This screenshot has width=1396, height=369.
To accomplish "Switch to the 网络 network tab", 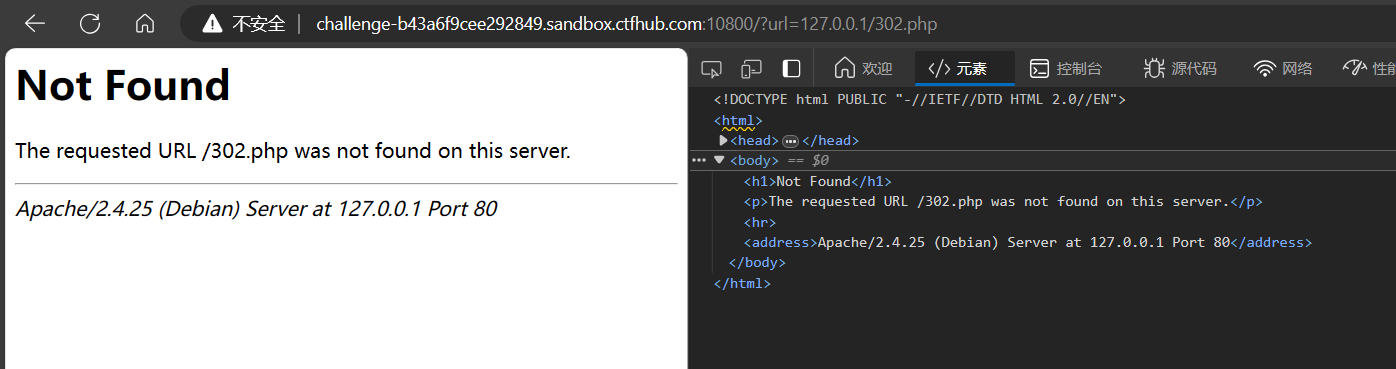I will coord(1284,68).
